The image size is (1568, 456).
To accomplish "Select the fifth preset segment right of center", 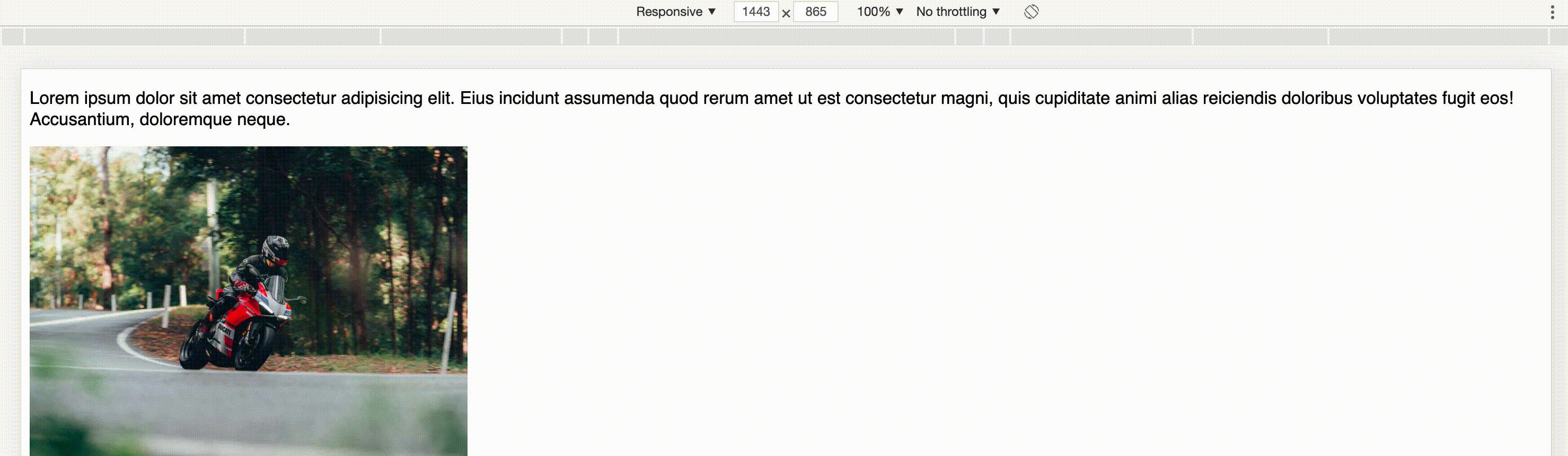I will click(1438, 37).
